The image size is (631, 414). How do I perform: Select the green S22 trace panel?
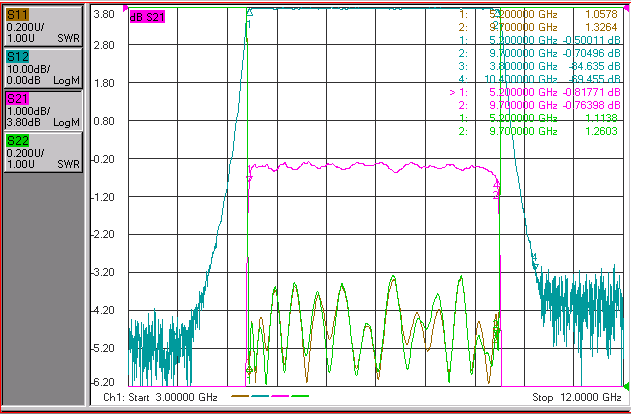(x=43, y=152)
